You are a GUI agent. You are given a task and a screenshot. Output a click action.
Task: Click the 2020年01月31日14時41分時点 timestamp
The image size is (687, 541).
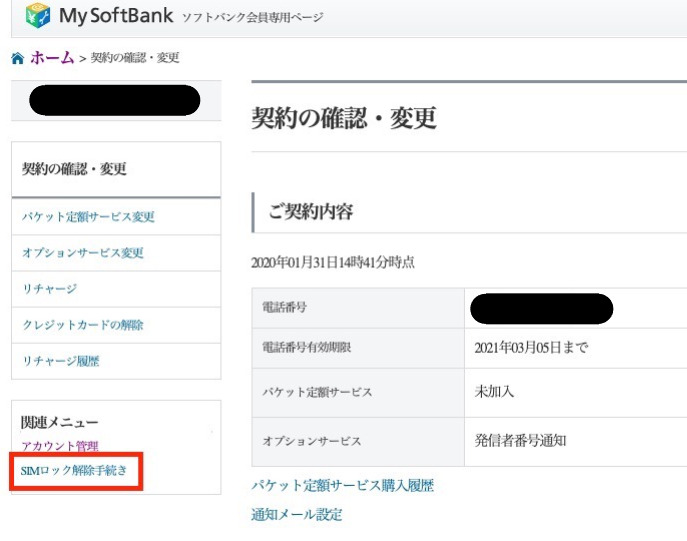(333, 262)
